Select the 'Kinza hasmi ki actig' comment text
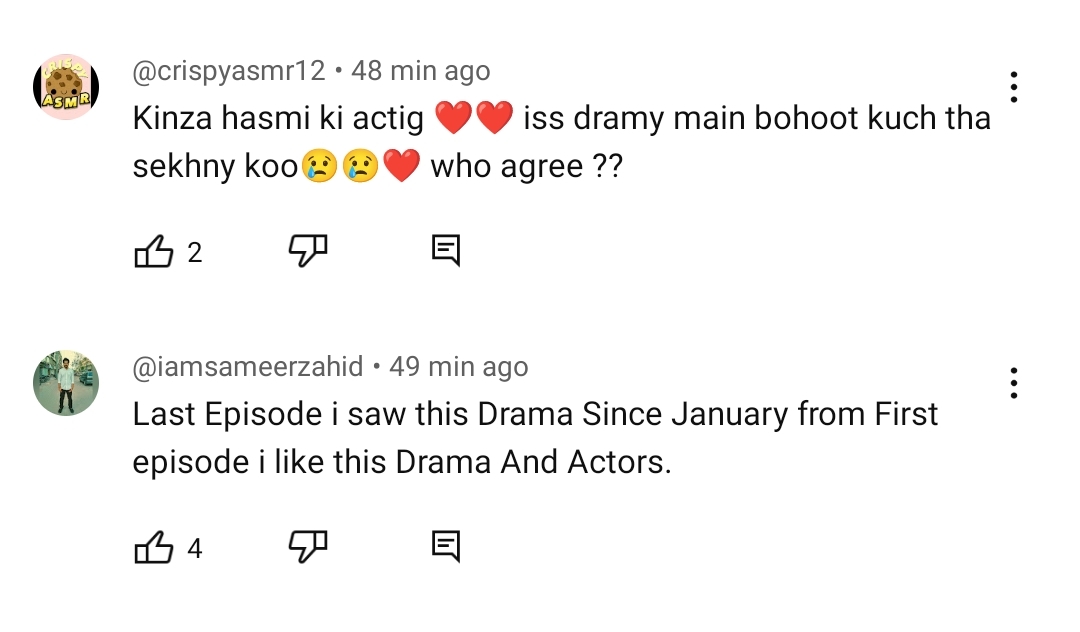 (282, 119)
